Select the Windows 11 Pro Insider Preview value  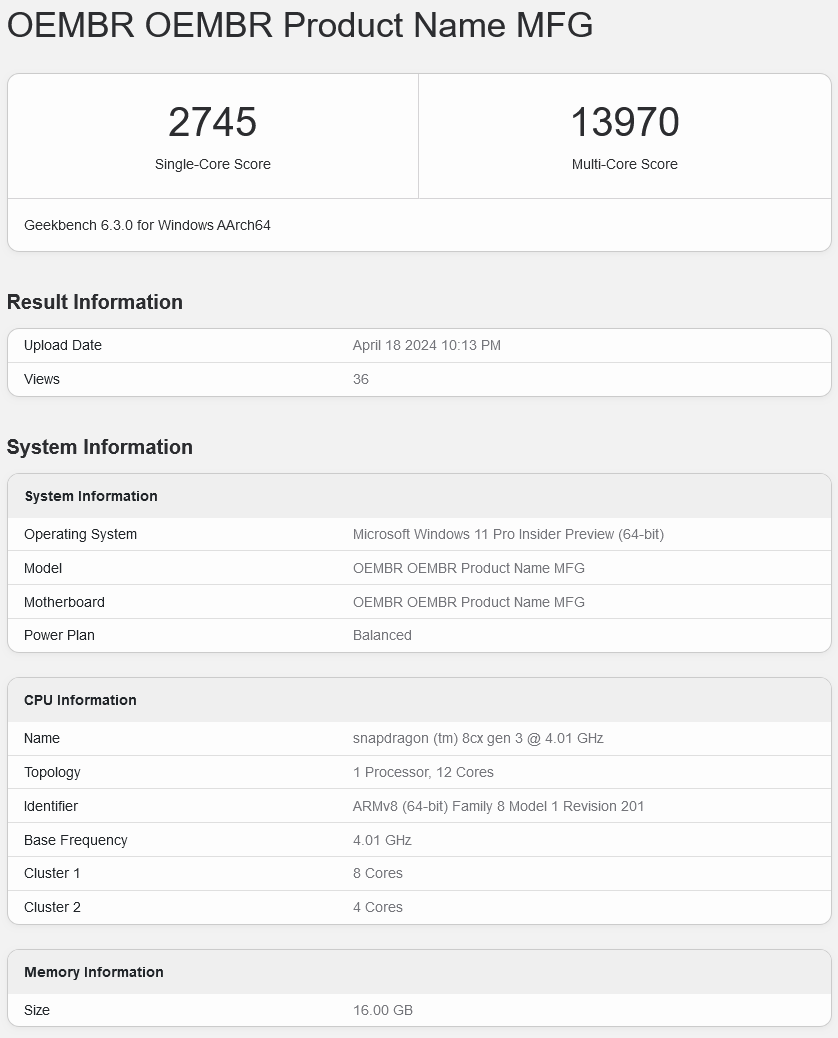[x=508, y=534]
